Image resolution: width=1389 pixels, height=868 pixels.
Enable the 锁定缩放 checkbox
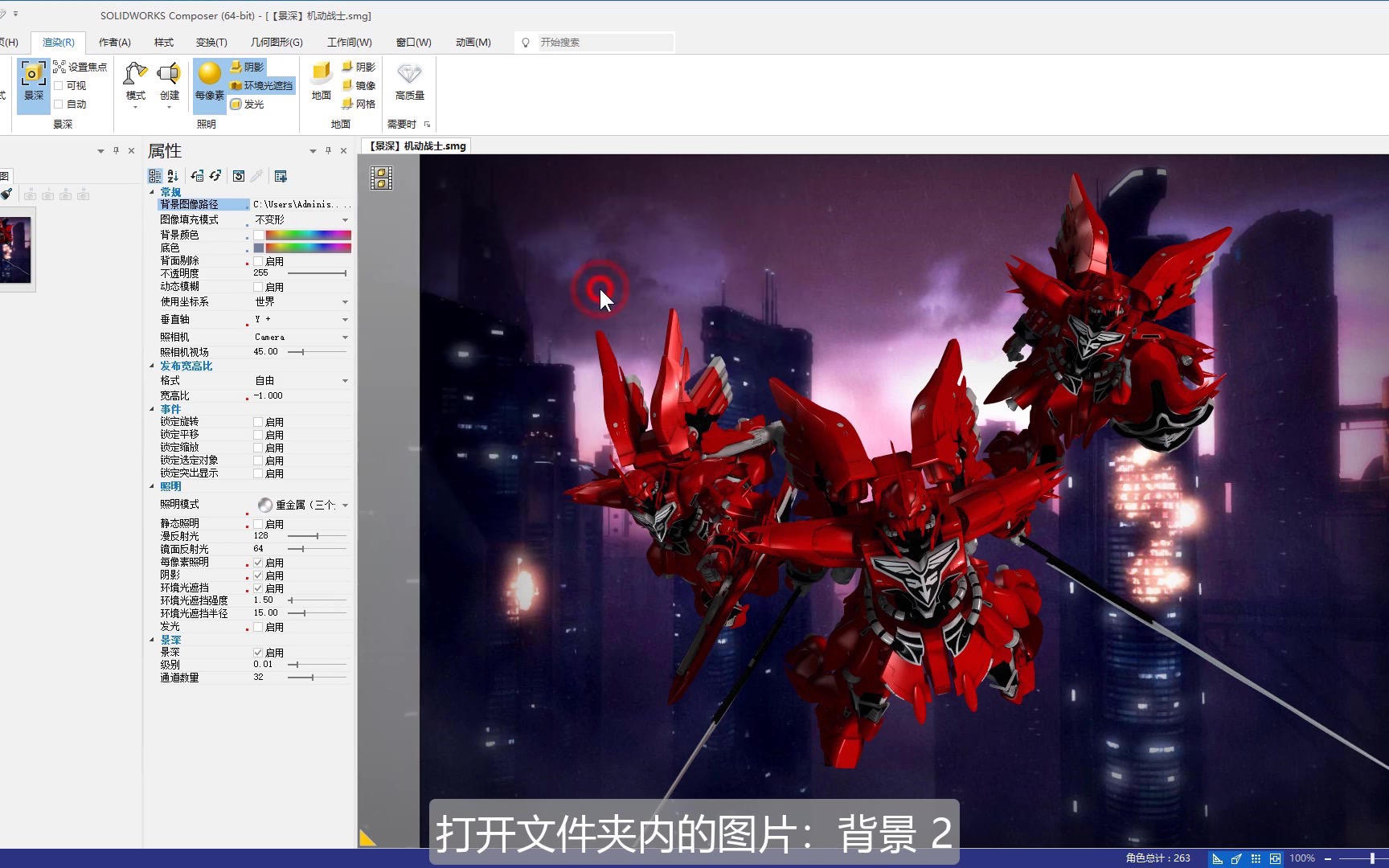(258, 448)
